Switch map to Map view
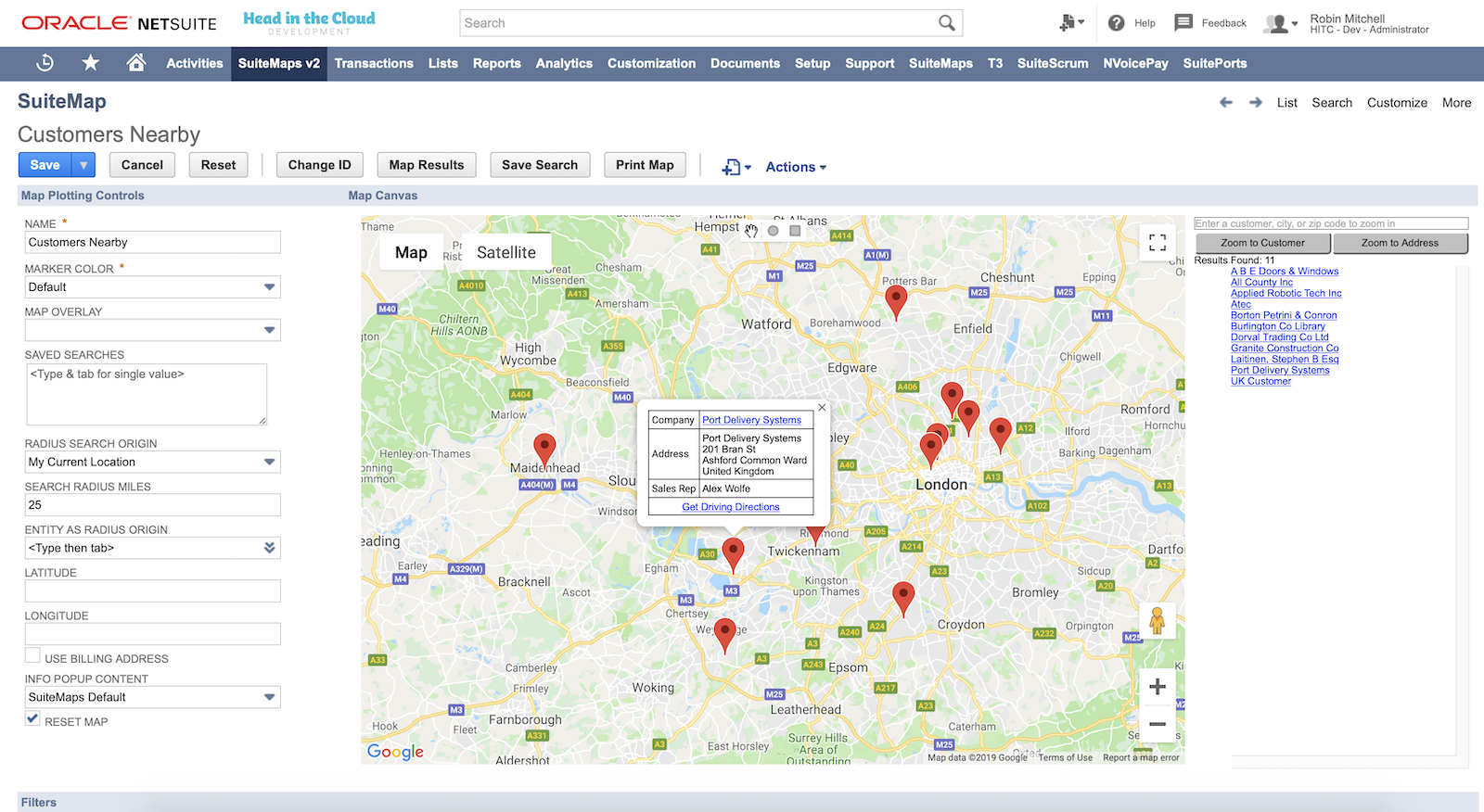 click(x=411, y=252)
